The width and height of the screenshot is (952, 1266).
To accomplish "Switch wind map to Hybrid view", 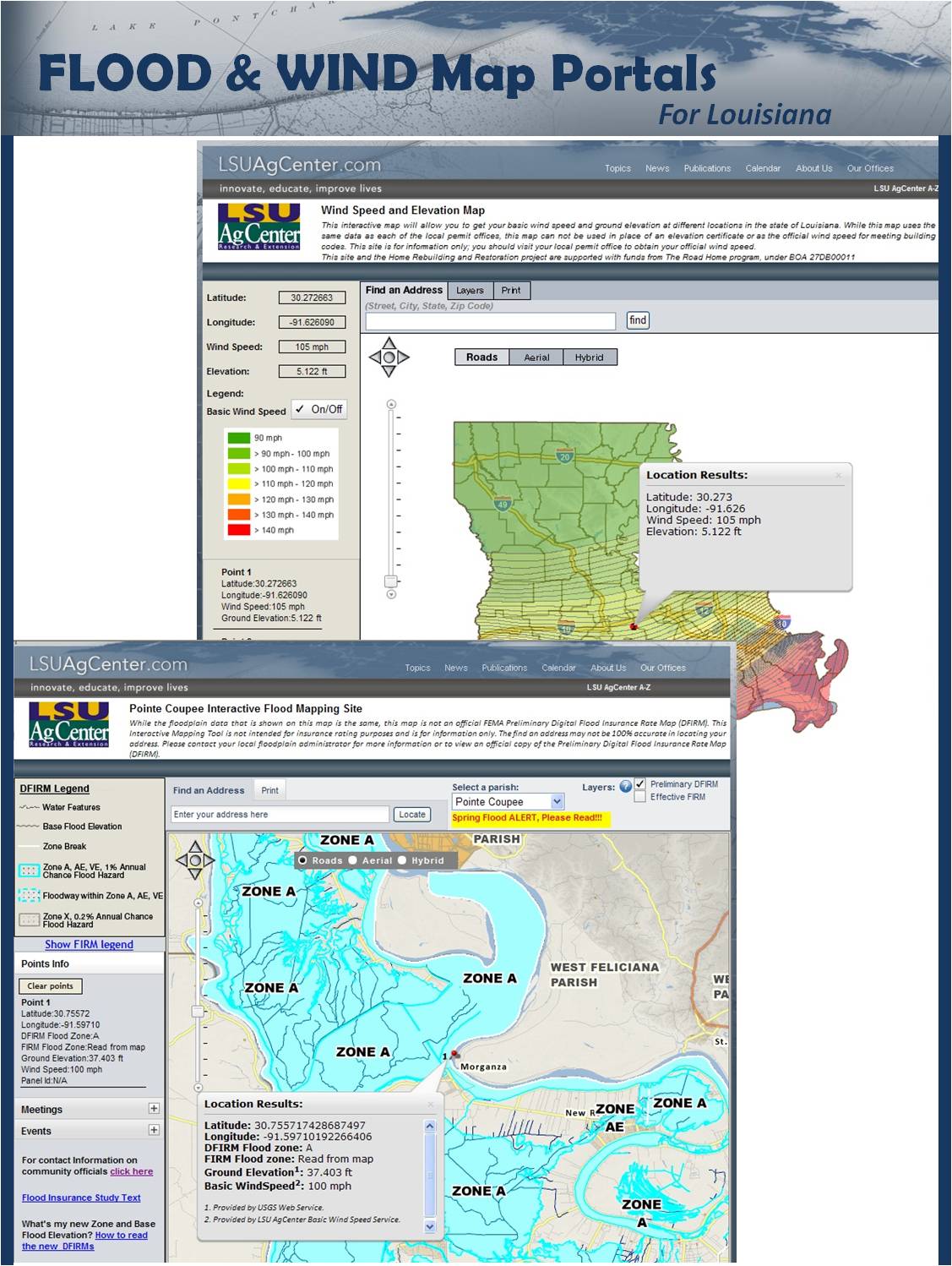I will pos(590,357).
